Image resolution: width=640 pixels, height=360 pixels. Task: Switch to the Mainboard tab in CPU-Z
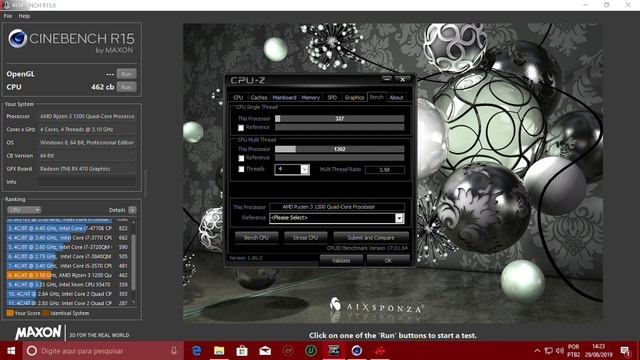pos(284,98)
